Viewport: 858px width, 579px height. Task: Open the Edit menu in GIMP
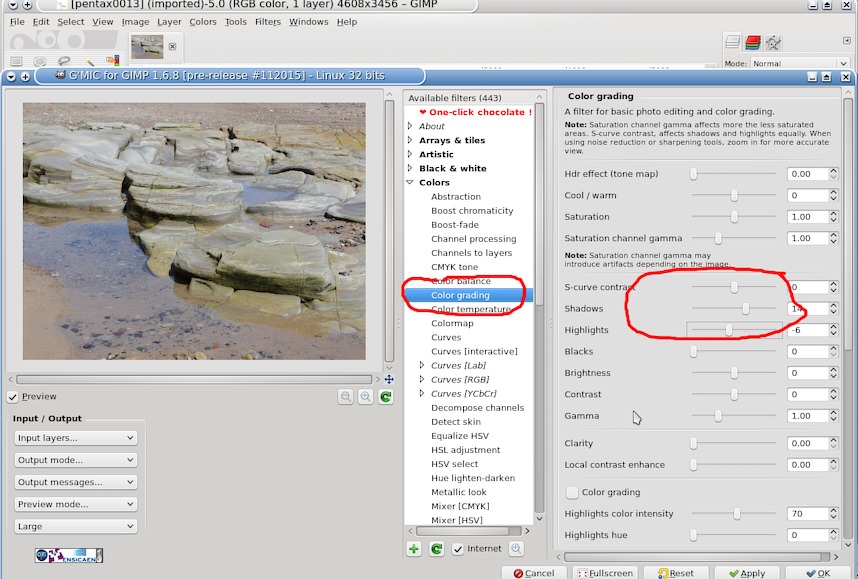click(x=41, y=22)
